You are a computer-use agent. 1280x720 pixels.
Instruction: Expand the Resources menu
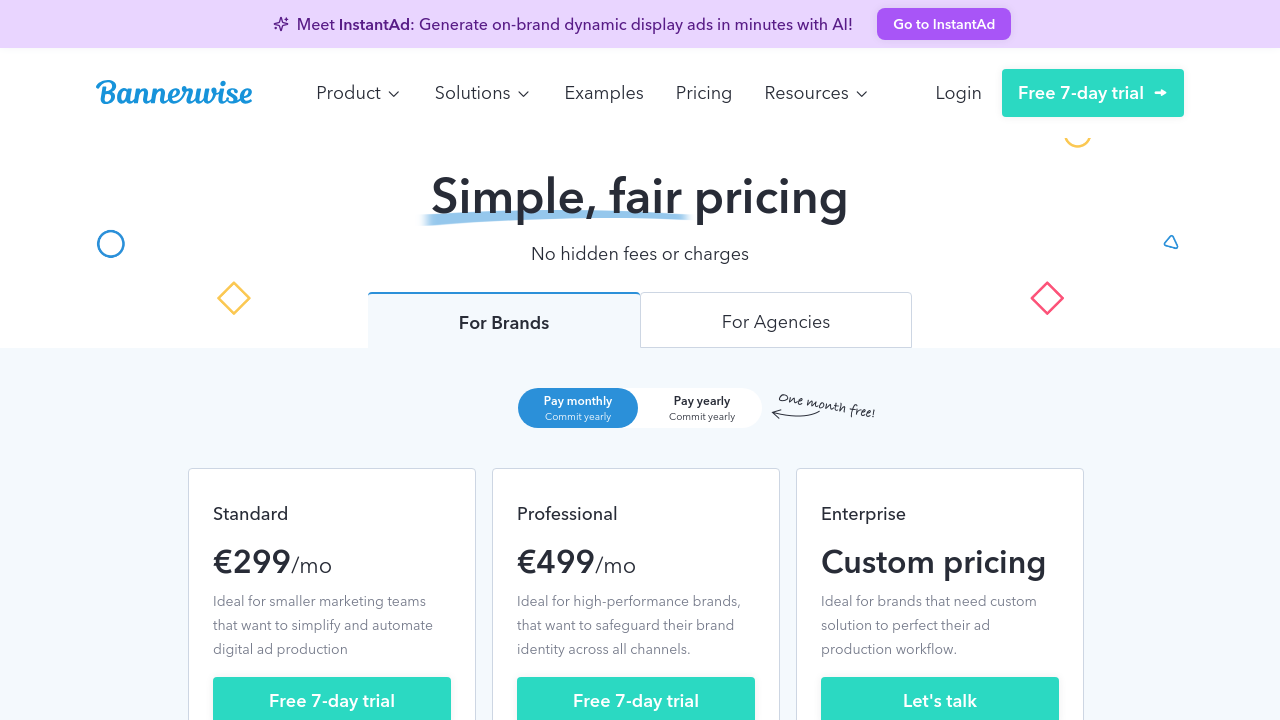point(816,93)
